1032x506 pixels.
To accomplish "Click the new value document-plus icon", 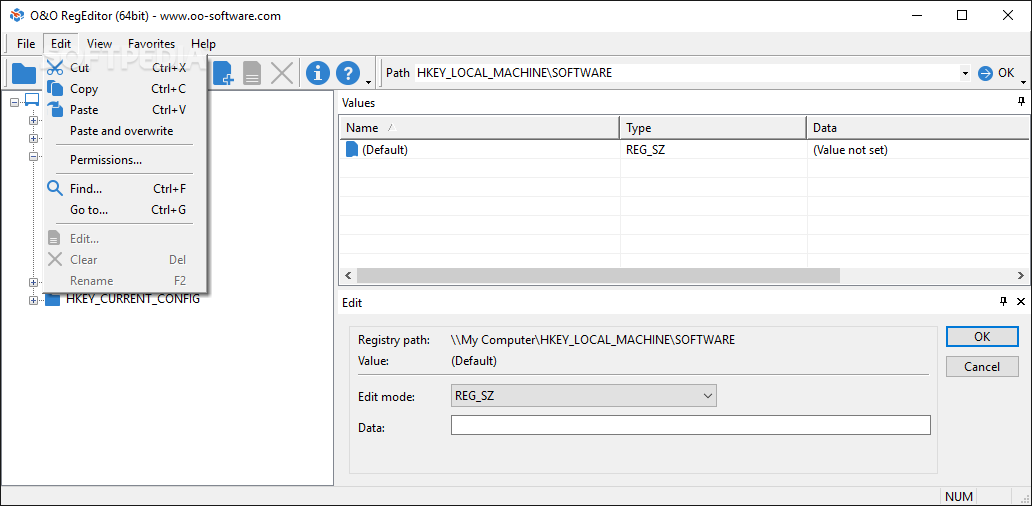I will click(x=223, y=73).
